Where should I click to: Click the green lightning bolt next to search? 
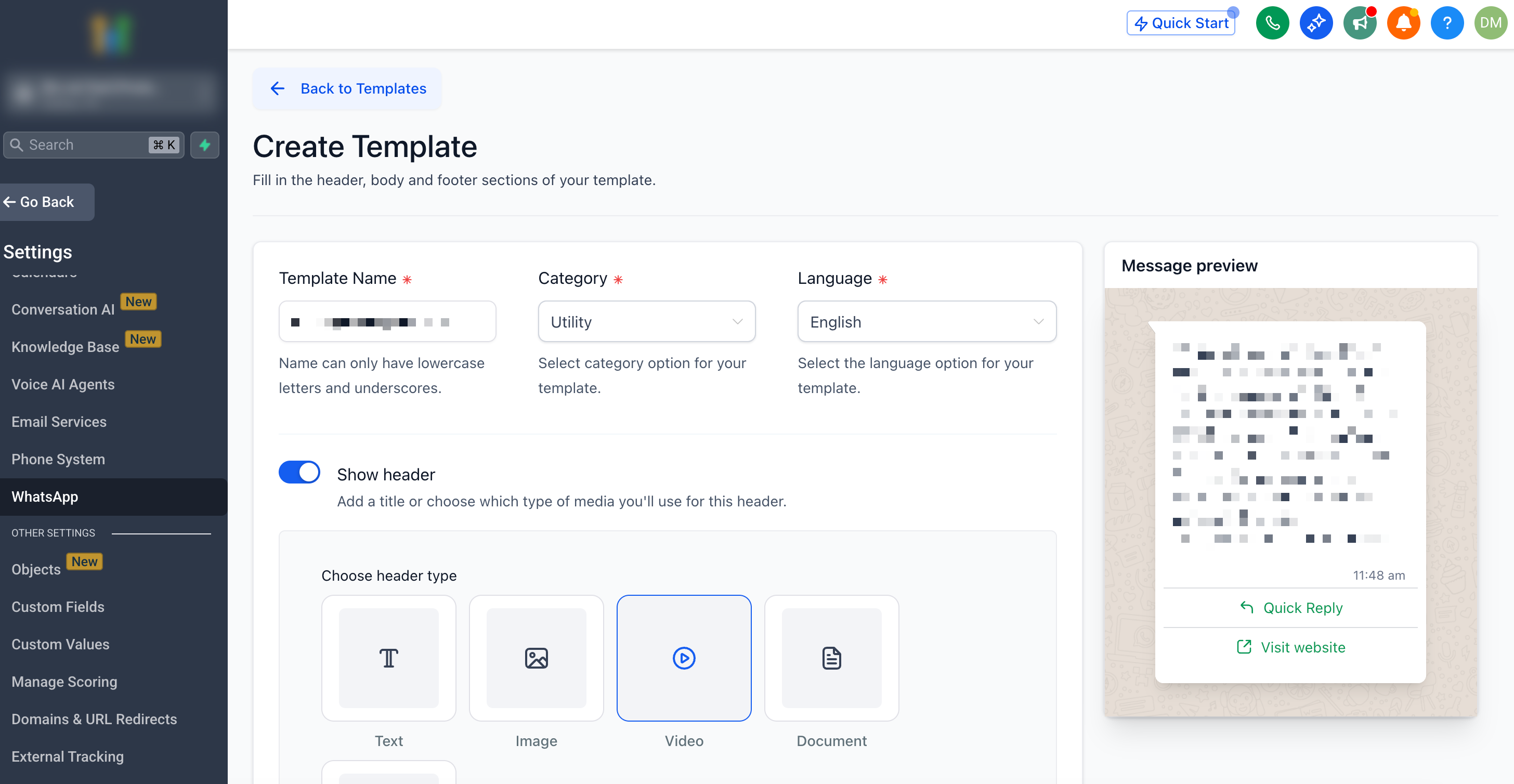(x=204, y=145)
